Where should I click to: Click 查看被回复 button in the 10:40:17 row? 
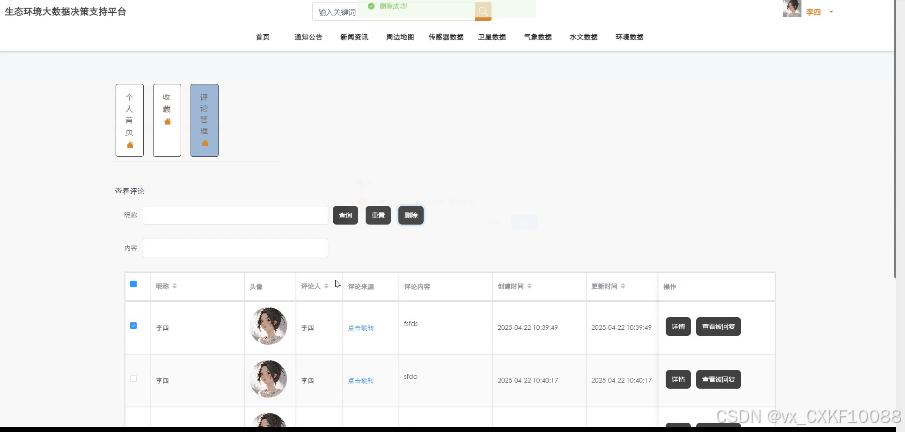click(718, 379)
